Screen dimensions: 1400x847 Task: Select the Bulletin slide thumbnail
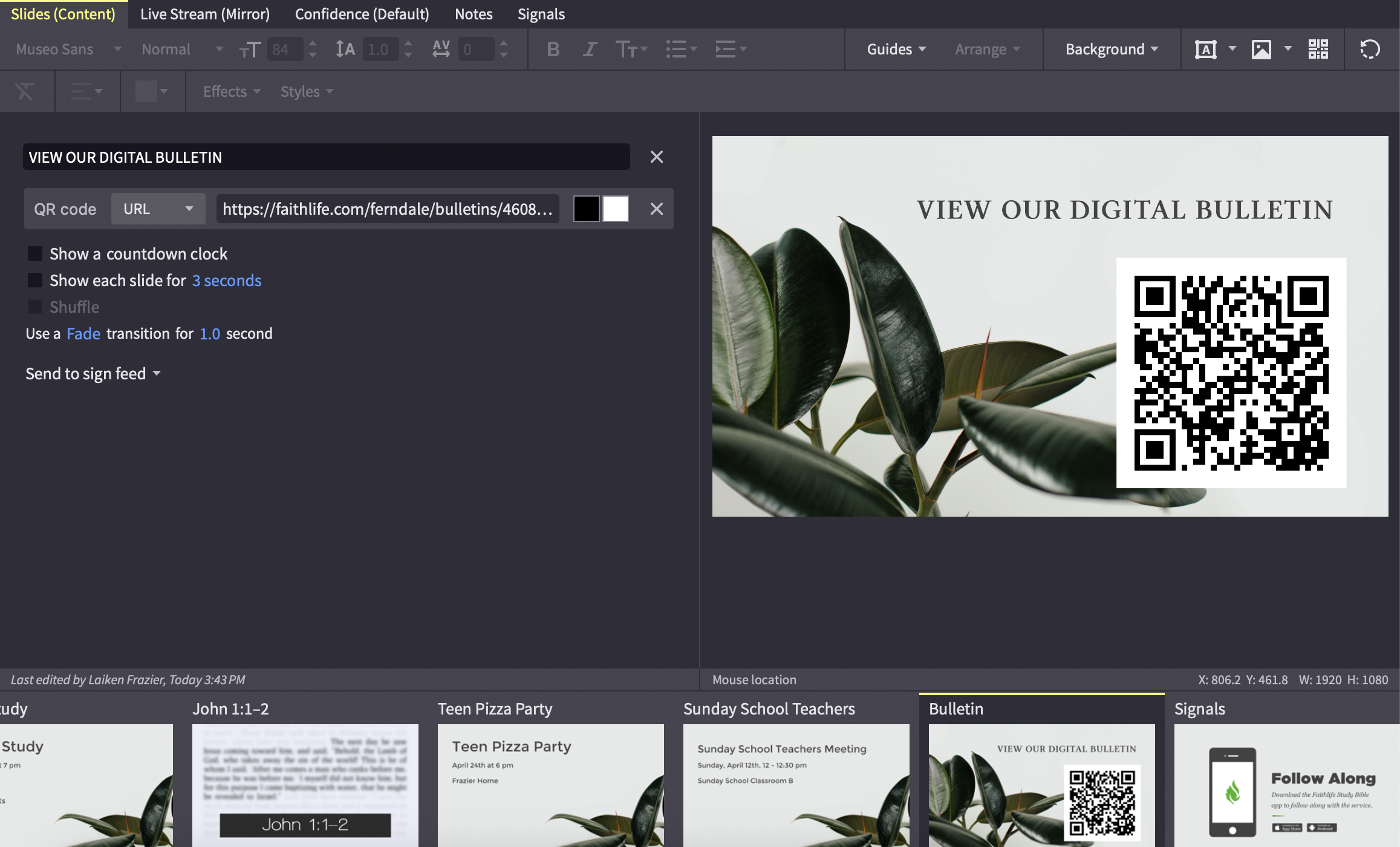(1042, 785)
